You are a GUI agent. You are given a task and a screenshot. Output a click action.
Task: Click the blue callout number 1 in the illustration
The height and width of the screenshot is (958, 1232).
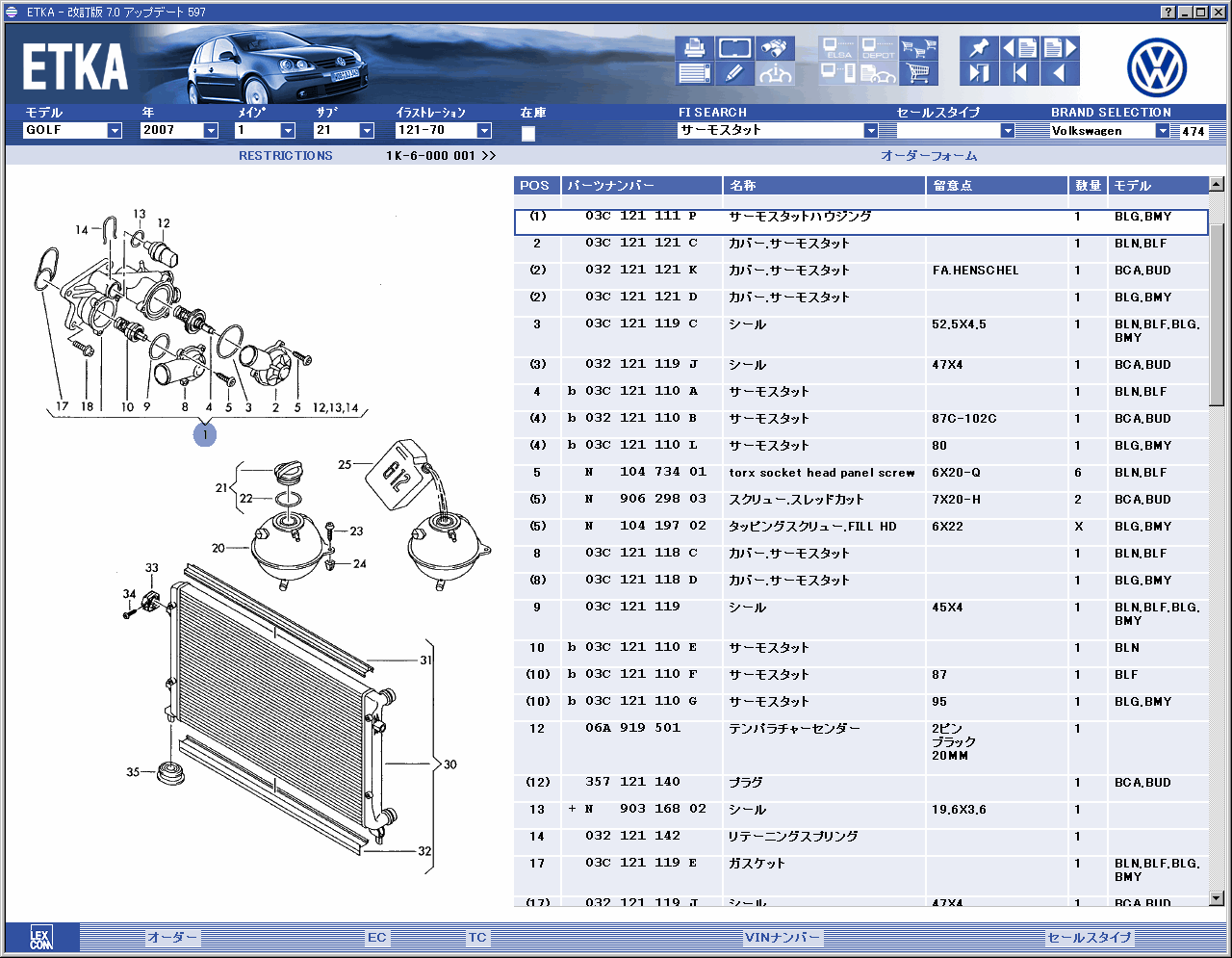point(204,434)
